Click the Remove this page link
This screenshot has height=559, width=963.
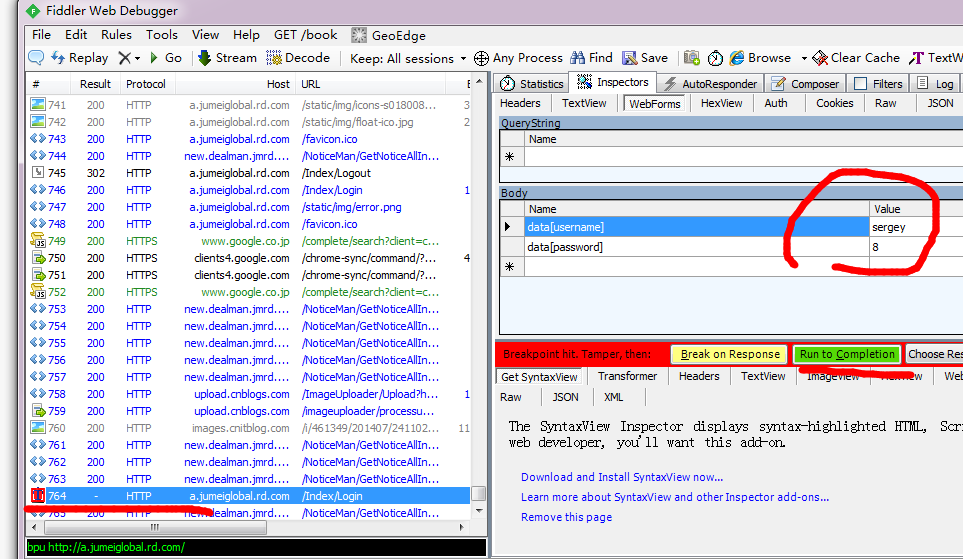tap(566, 517)
